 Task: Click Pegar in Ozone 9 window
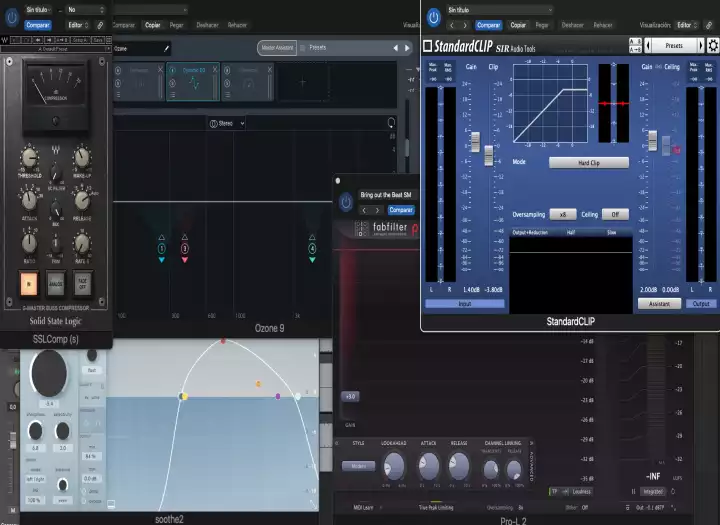(x=176, y=25)
